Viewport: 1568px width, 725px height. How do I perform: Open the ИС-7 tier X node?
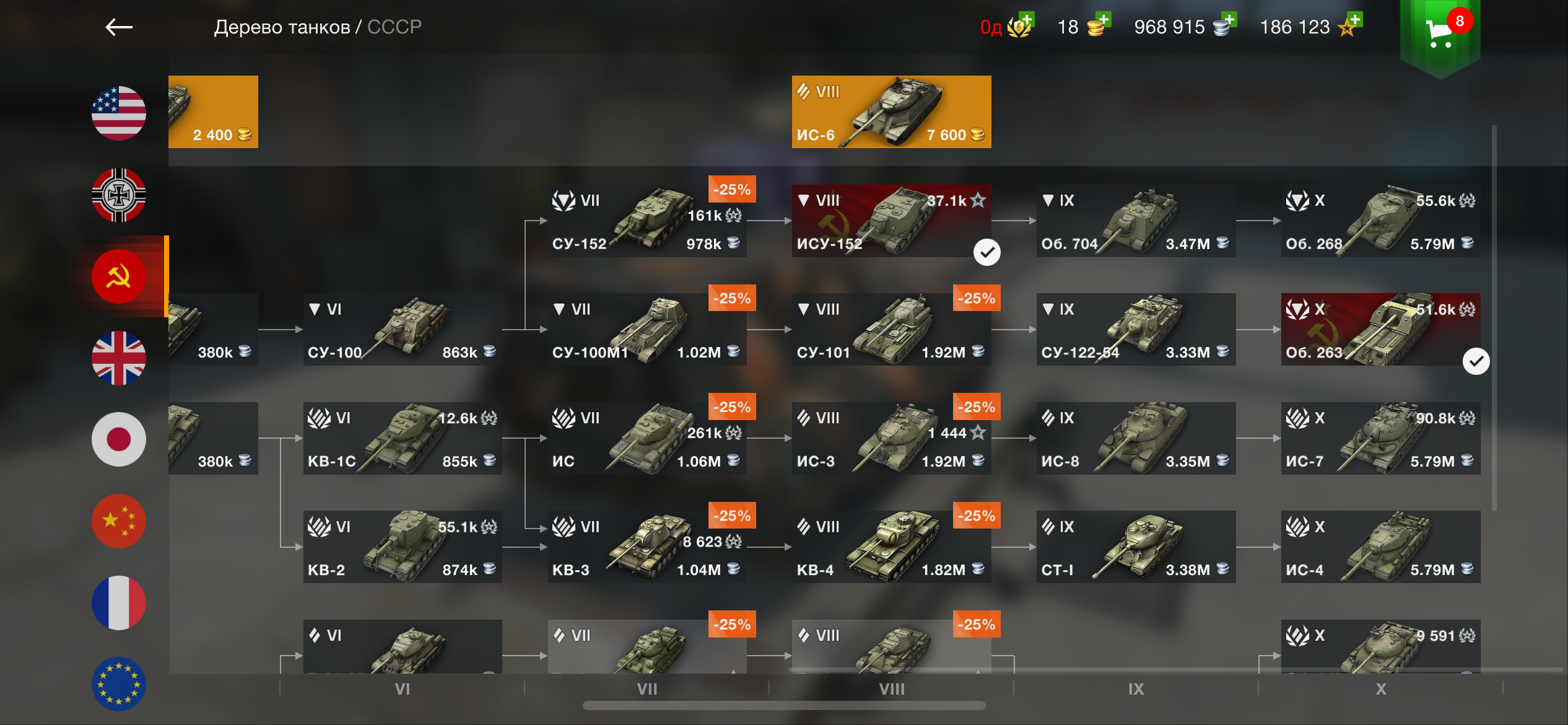(1381, 439)
